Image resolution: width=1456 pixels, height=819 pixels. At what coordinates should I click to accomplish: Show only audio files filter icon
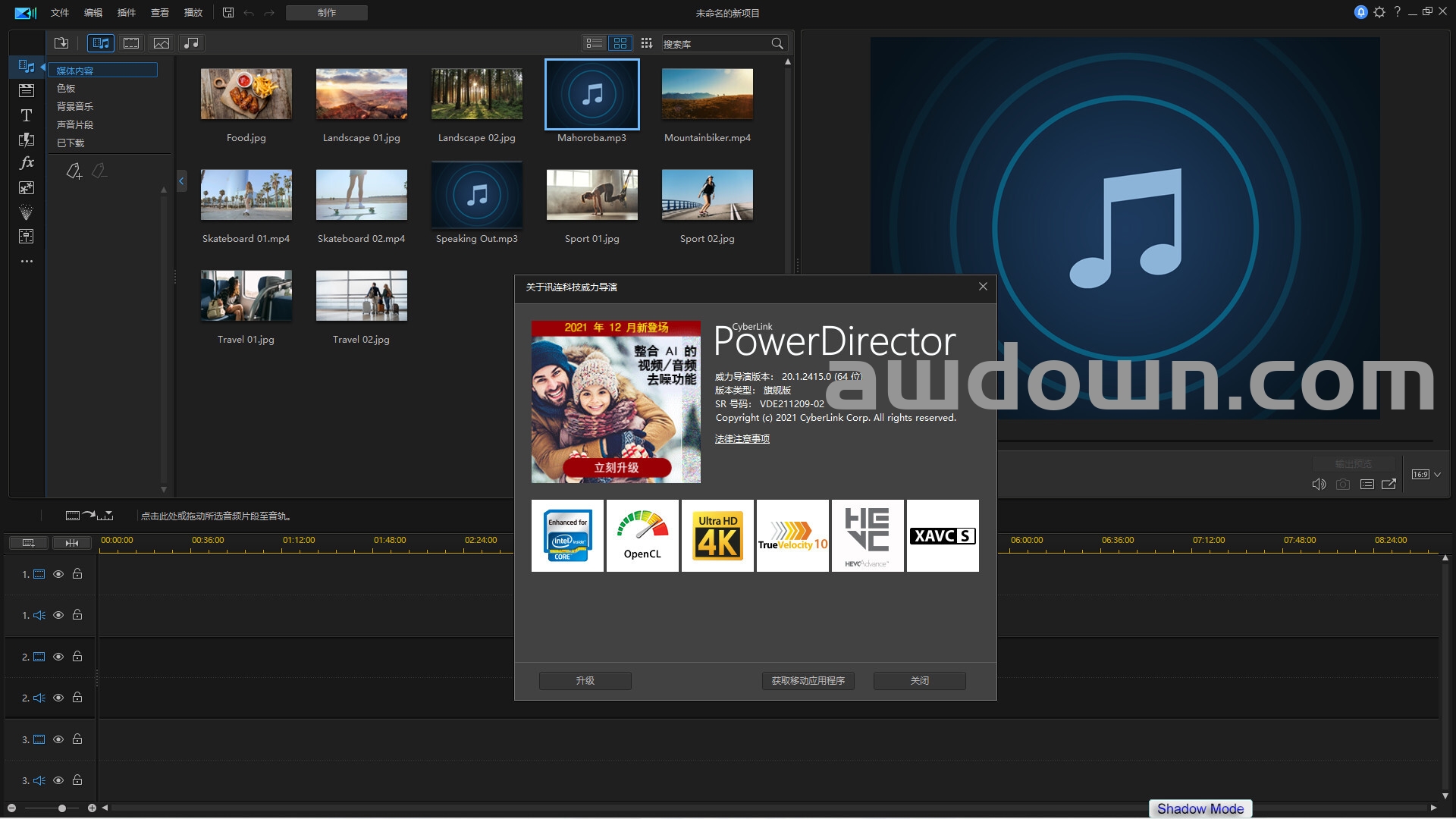[192, 43]
